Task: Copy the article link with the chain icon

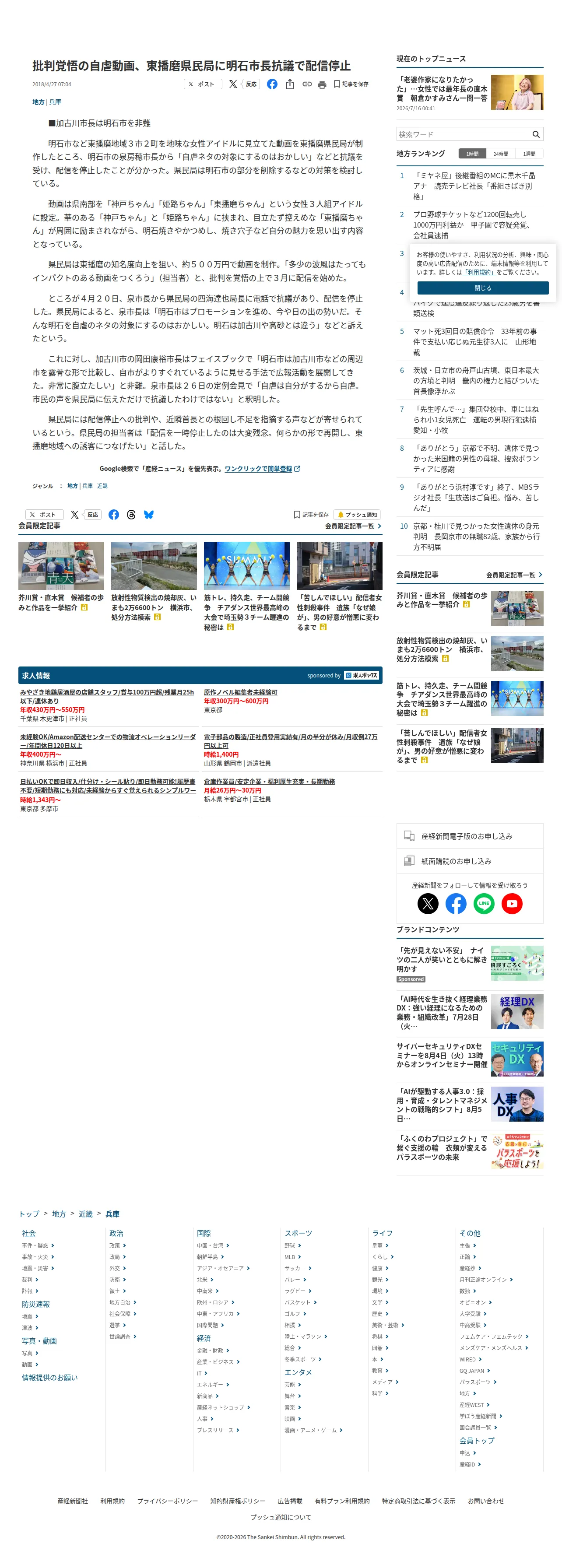Action: coord(307,84)
